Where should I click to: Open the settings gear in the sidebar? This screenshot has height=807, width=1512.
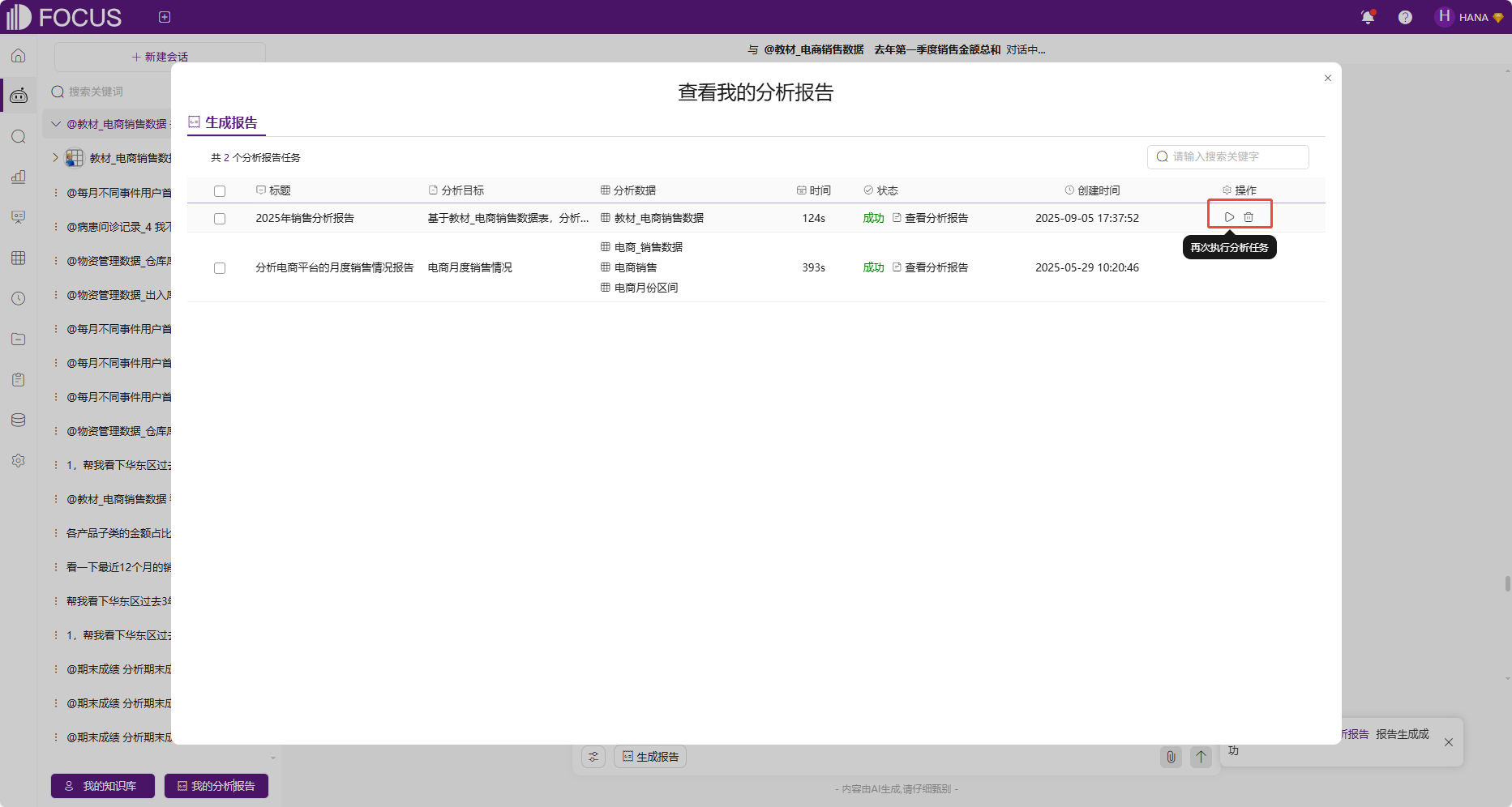point(18,460)
